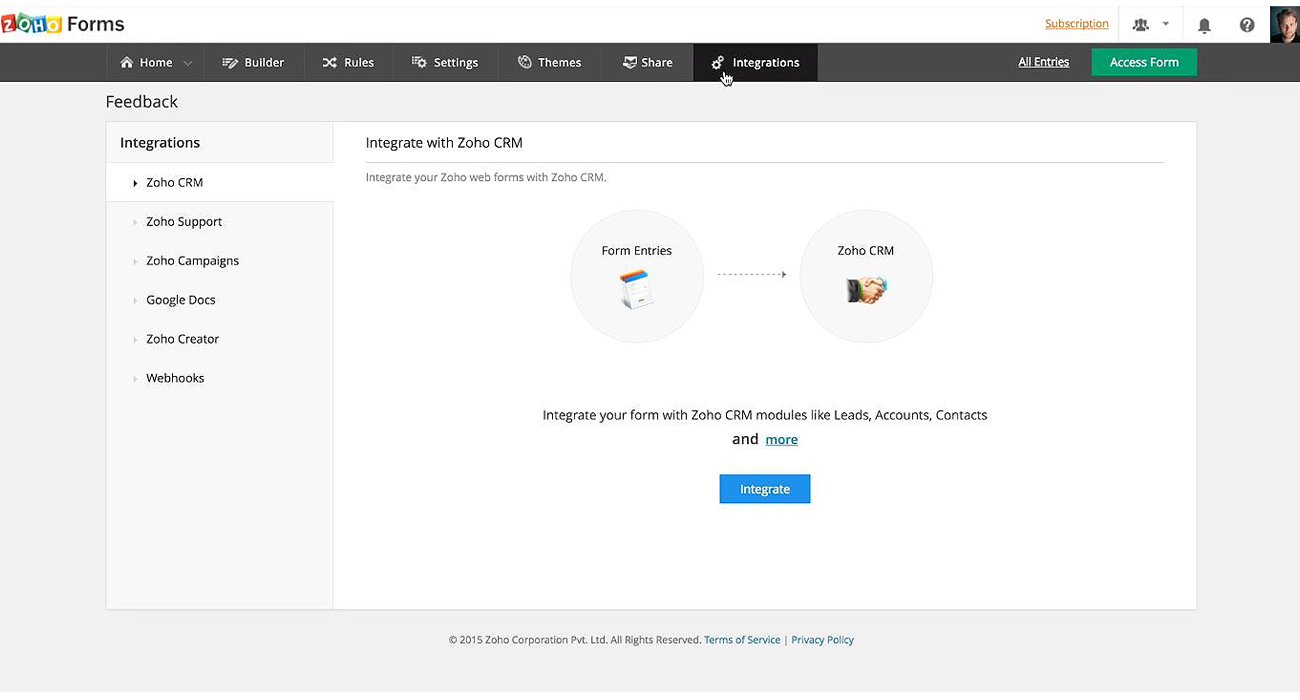
Task: Open the notifications bell icon
Action: tap(1204, 25)
